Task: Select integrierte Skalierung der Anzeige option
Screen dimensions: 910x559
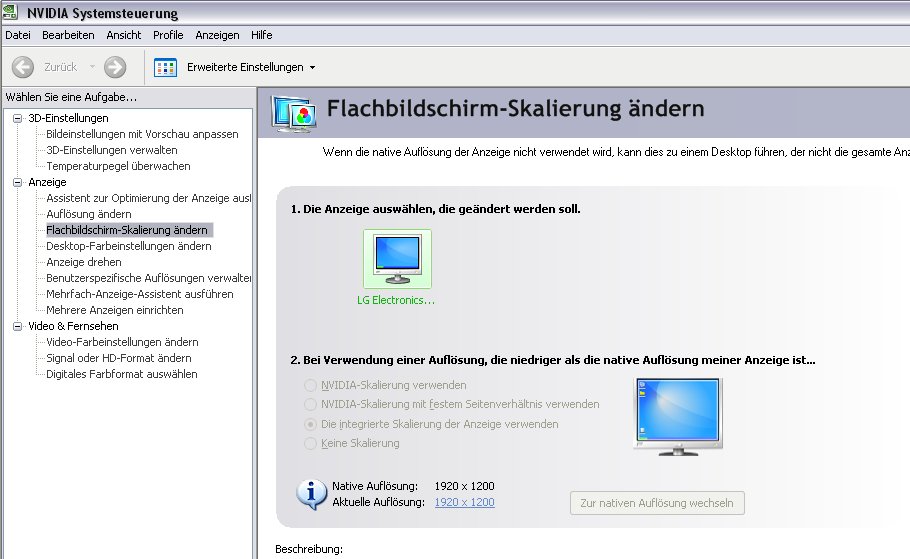Action: [310, 424]
